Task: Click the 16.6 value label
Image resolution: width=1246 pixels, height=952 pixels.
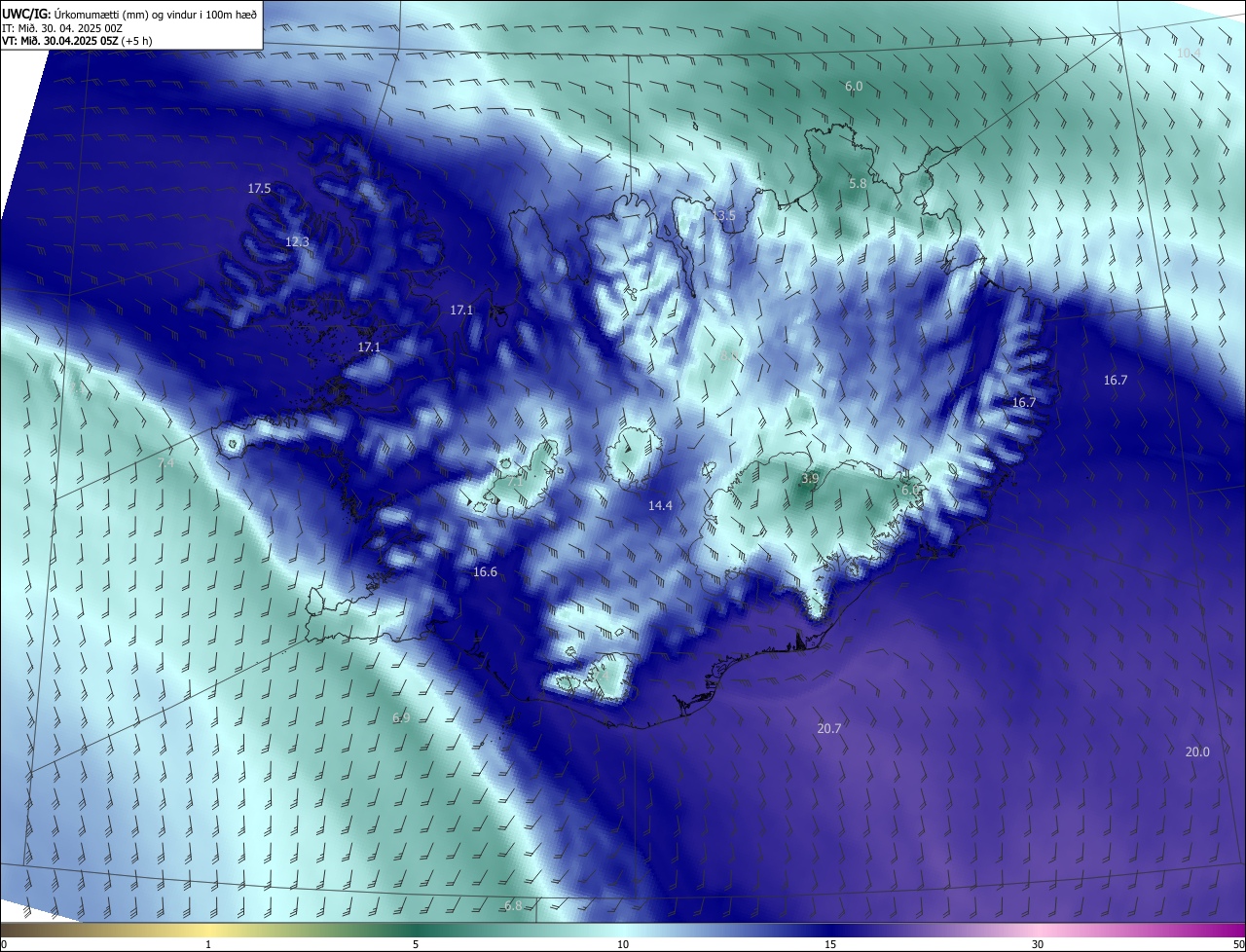Action: coord(485,572)
